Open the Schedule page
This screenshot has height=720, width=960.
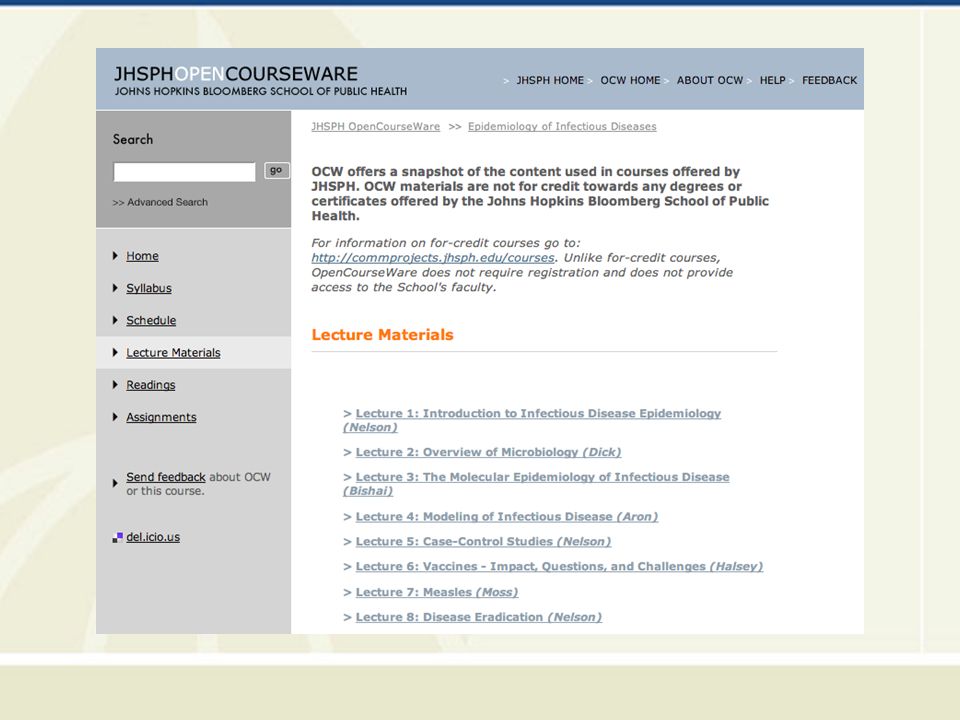coord(151,320)
